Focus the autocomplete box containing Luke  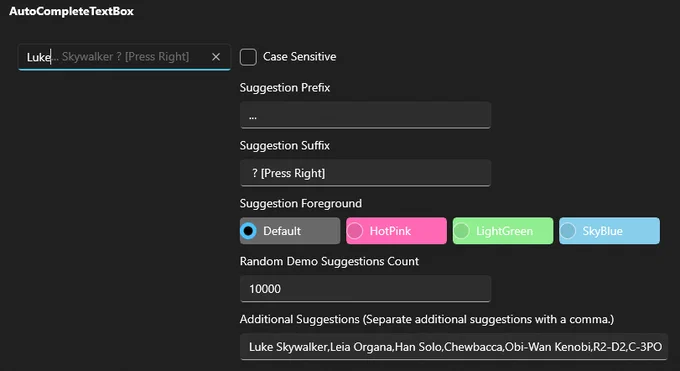pyautogui.click(x=124, y=57)
